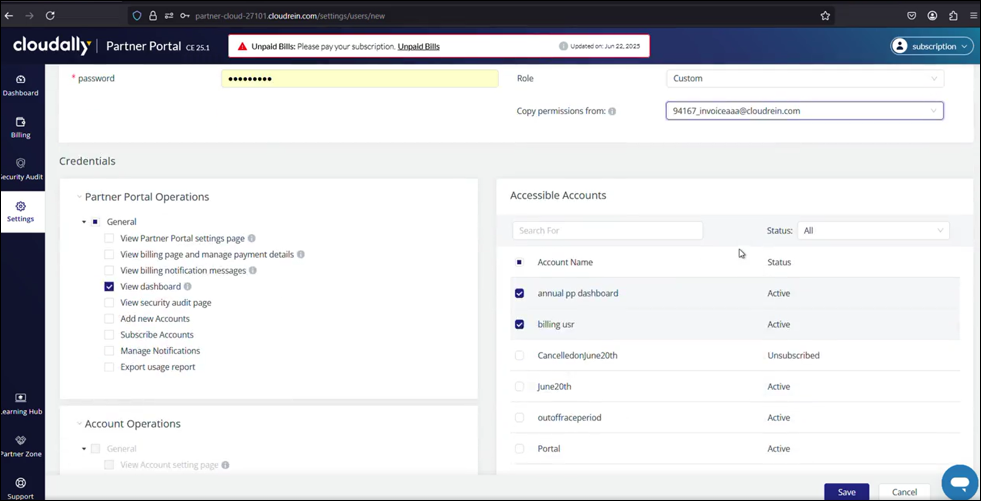Viewport: 981px width, 501px height.
Task: Uncheck the billing usr account
Action: [x=519, y=325]
